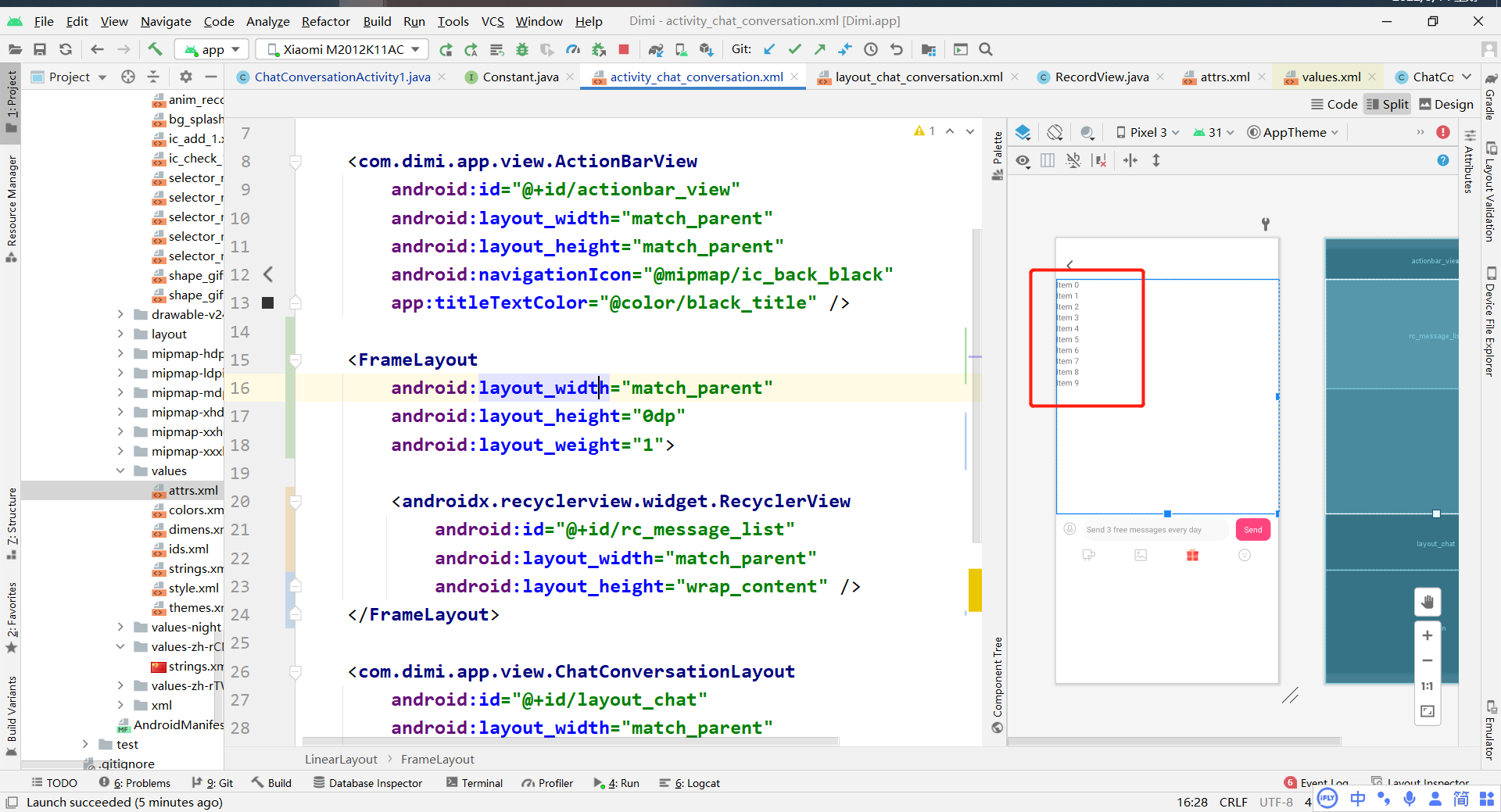Open the Refactor menu
The width and height of the screenshot is (1501, 812).
325,21
